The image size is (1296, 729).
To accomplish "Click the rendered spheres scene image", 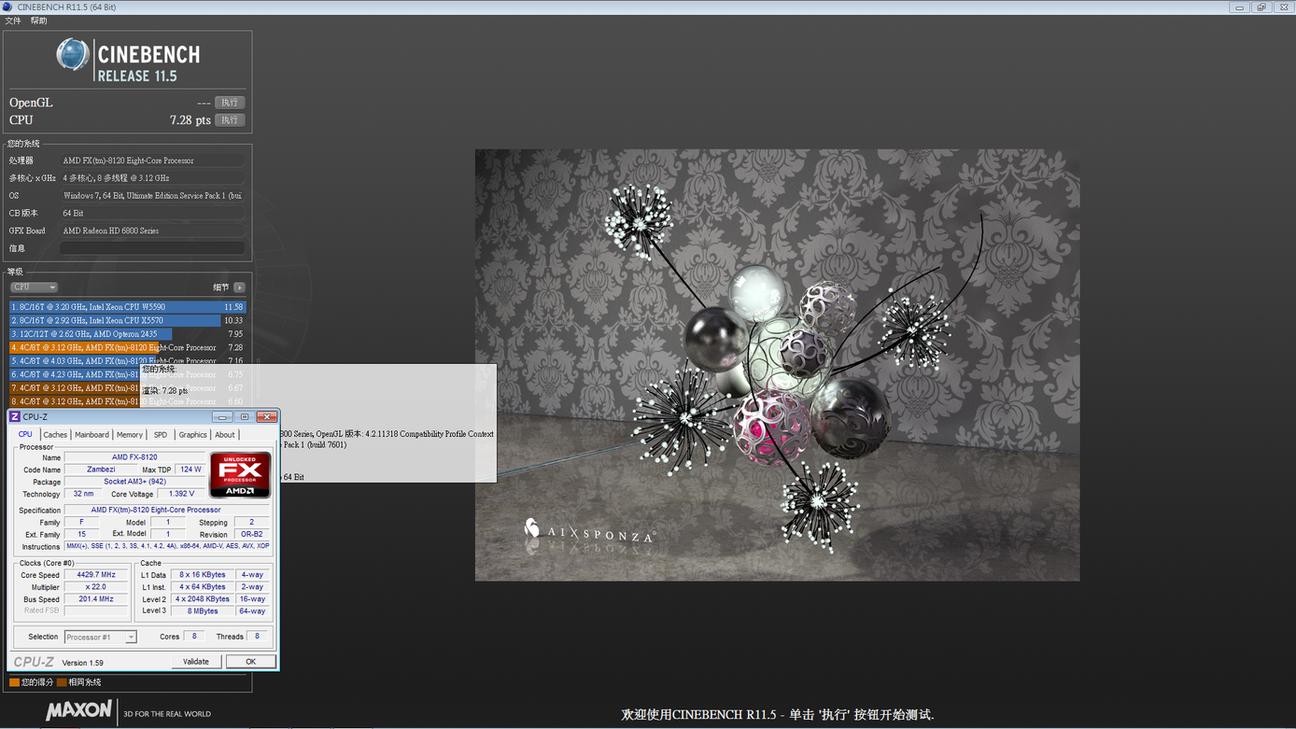I will point(777,365).
